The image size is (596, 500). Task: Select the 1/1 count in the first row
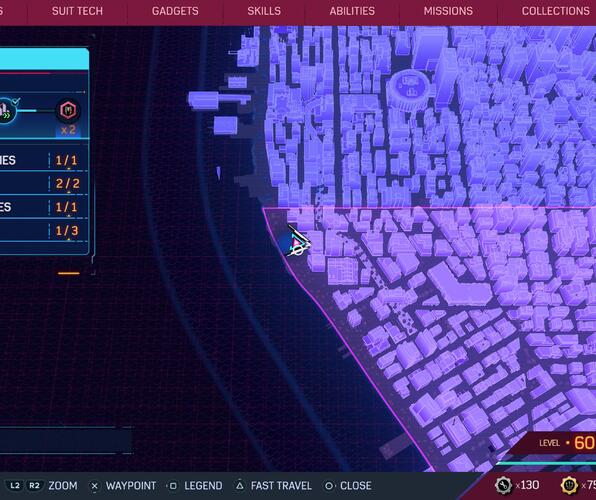coord(67,160)
